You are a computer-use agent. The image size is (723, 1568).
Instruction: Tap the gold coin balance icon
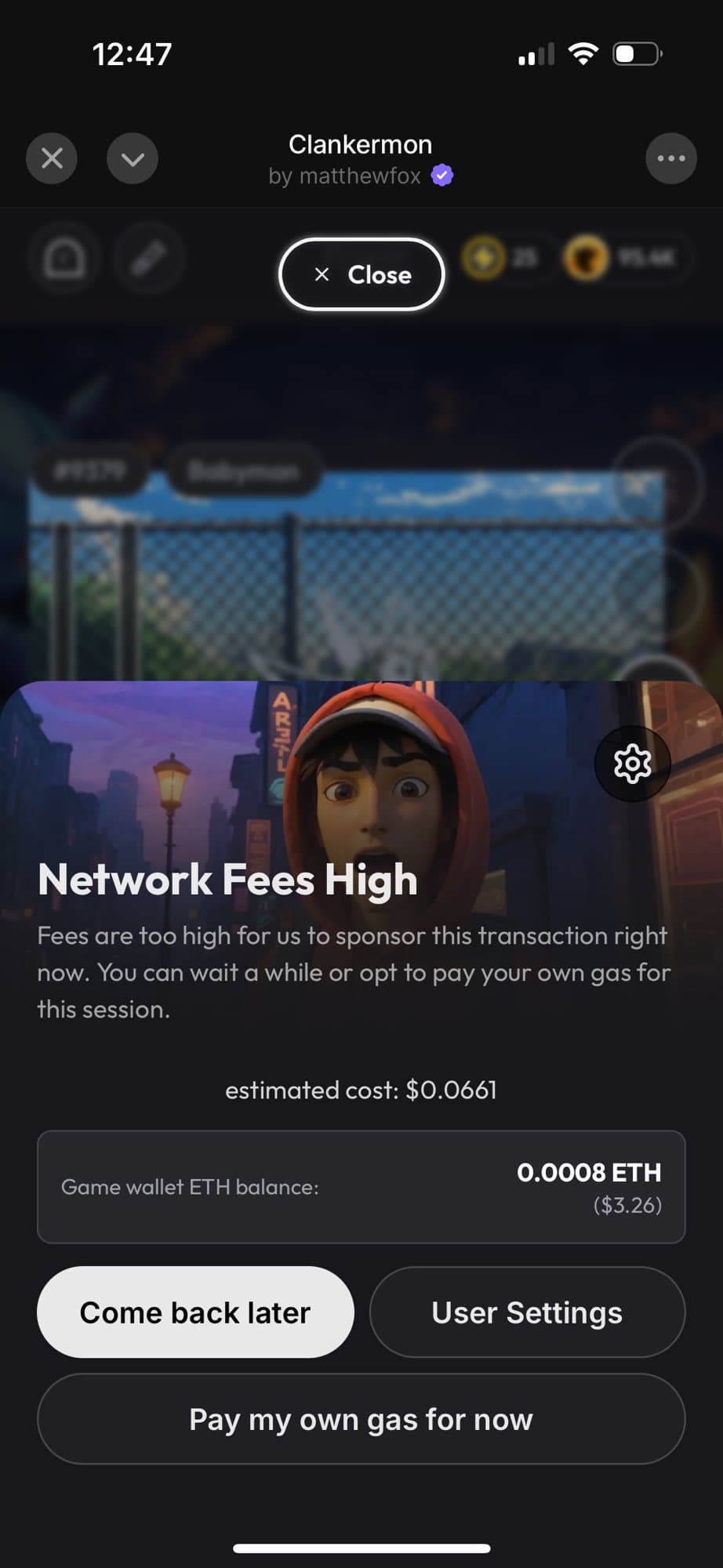click(x=483, y=257)
